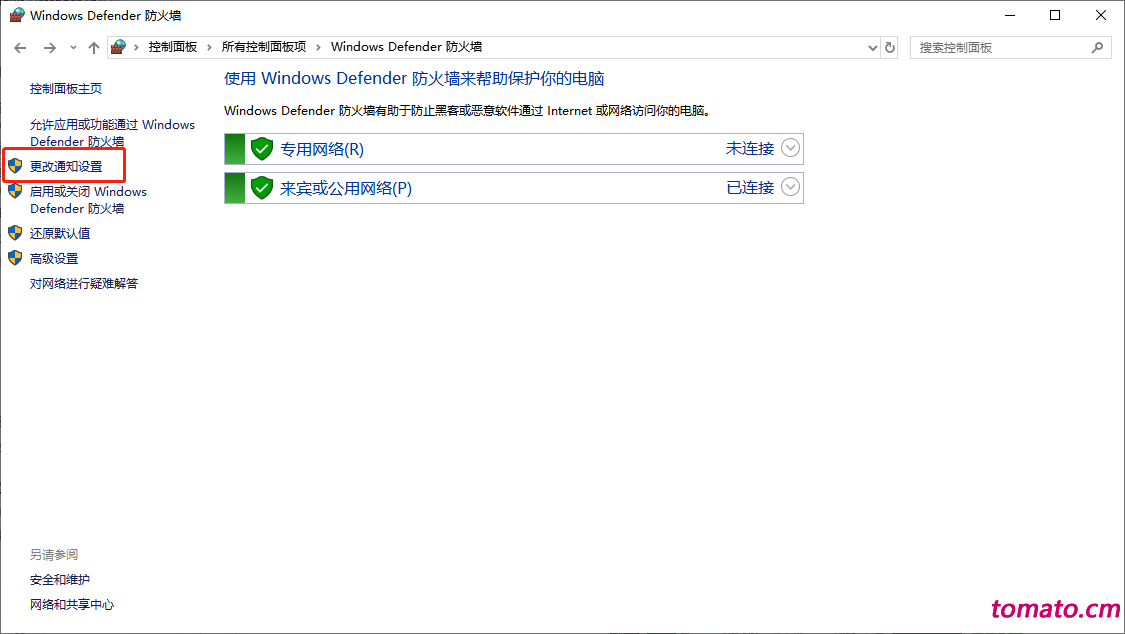Go up one level arrow

[94, 48]
